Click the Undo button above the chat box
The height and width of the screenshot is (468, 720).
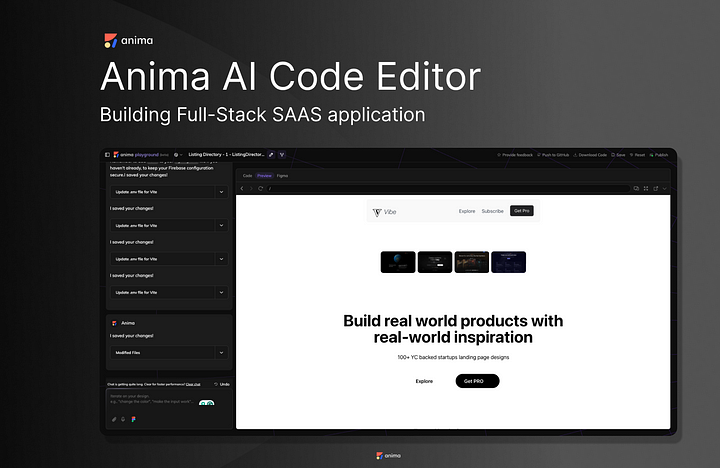pos(222,384)
